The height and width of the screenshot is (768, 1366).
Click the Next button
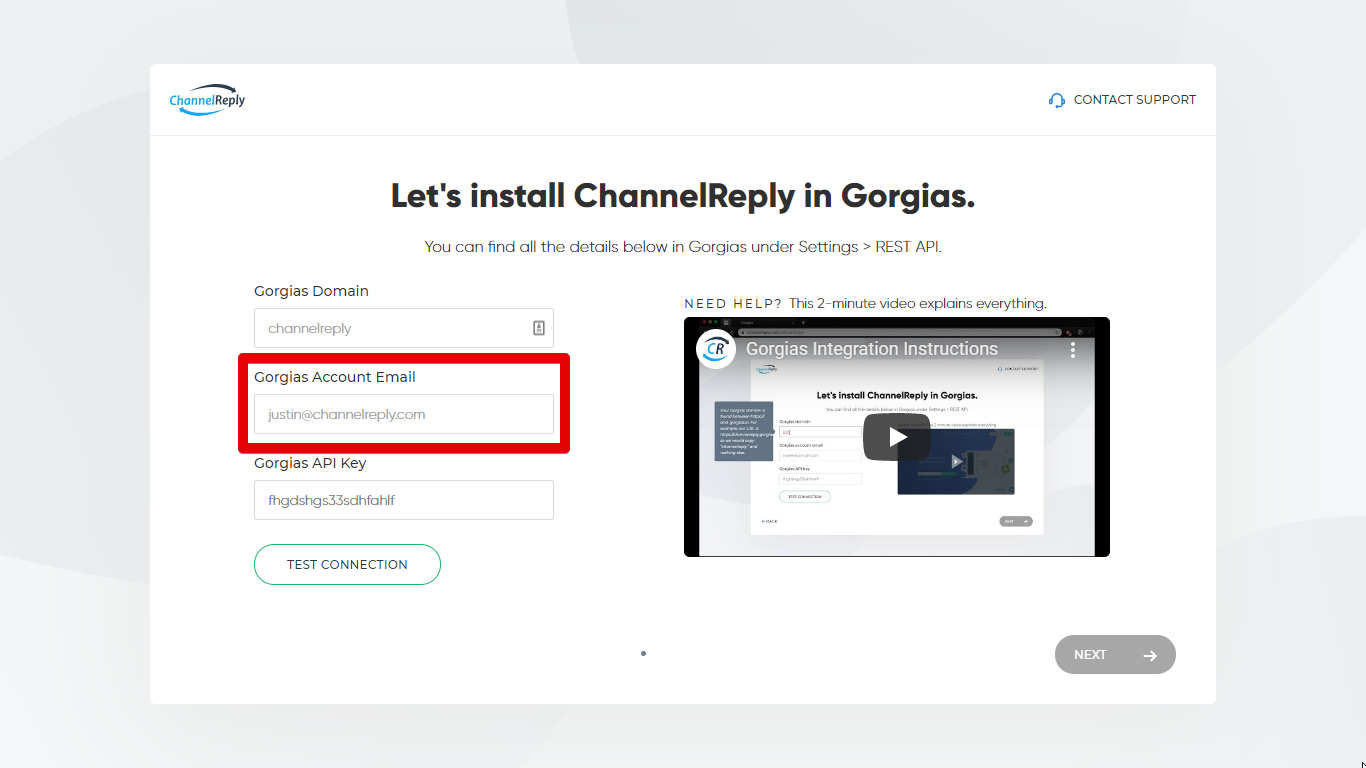pos(1115,655)
